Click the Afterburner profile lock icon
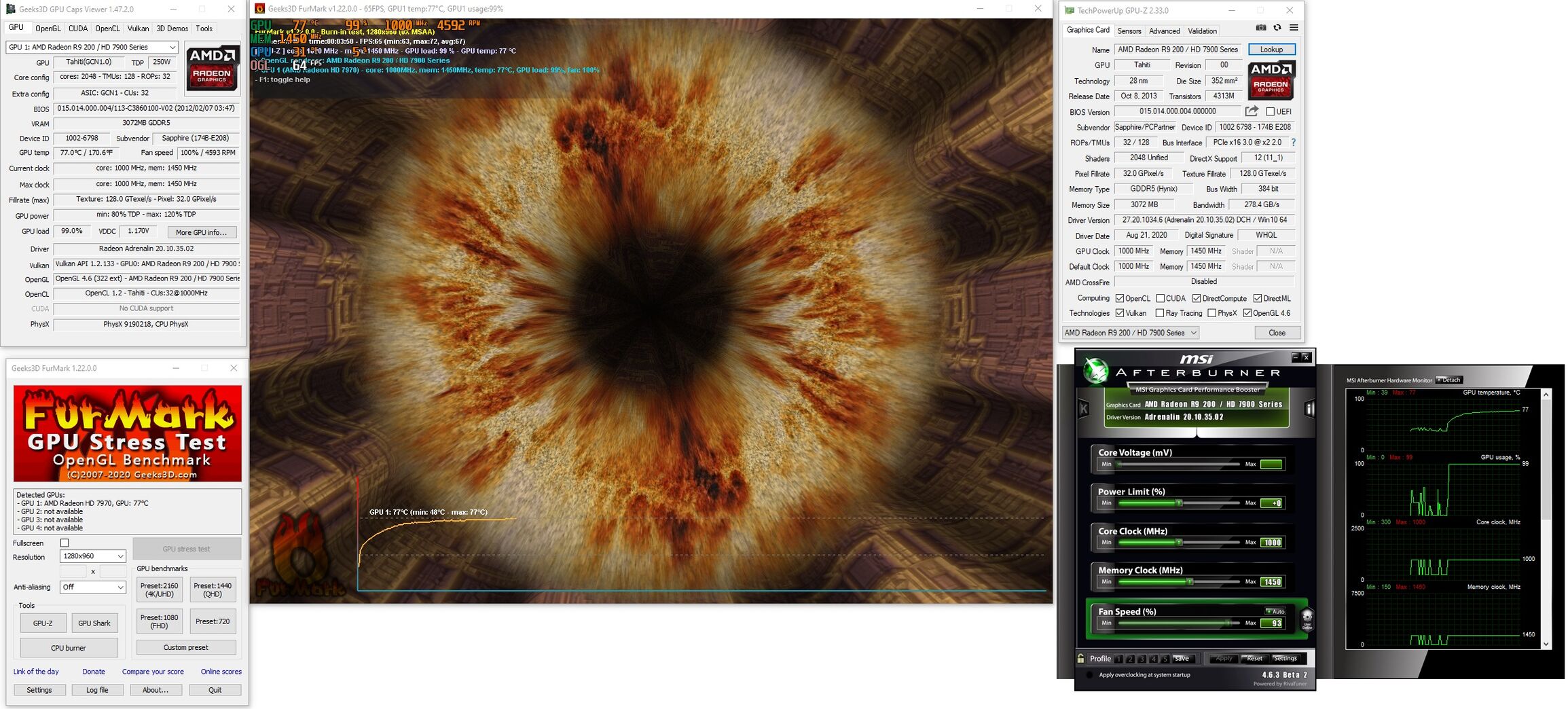Viewport: 1568px width, 709px height. [1080, 658]
